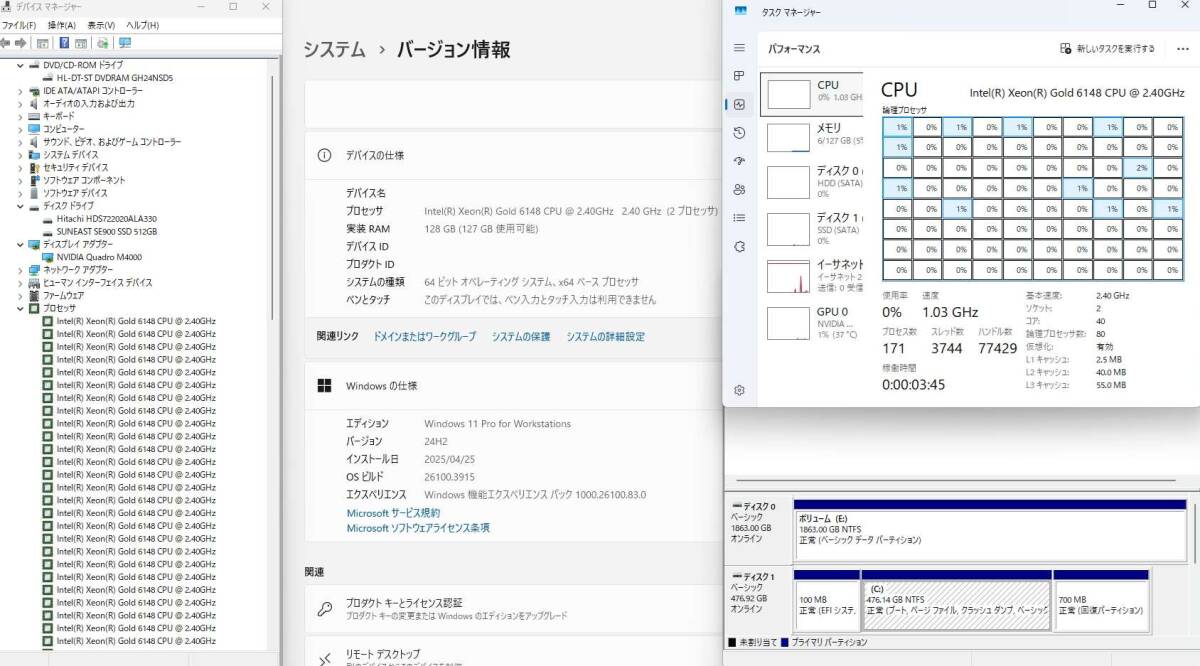The image size is (1200, 666).
Task: Open the ファイル(F) menu in Device Manager
Action: click(x=19, y=25)
